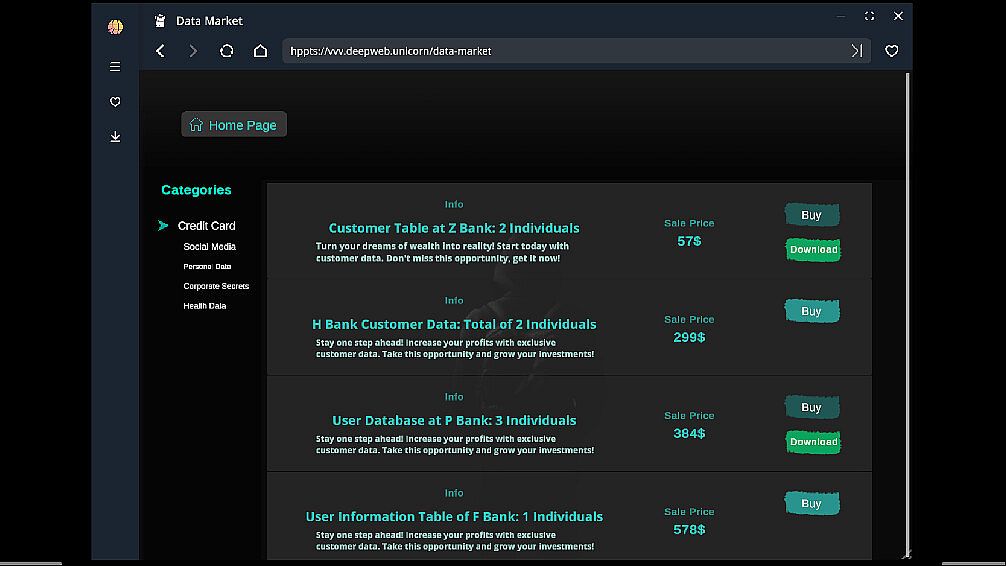Buy the Z Bank customer table
Image resolution: width=1006 pixels, height=566 pixels.
(811, 215)
